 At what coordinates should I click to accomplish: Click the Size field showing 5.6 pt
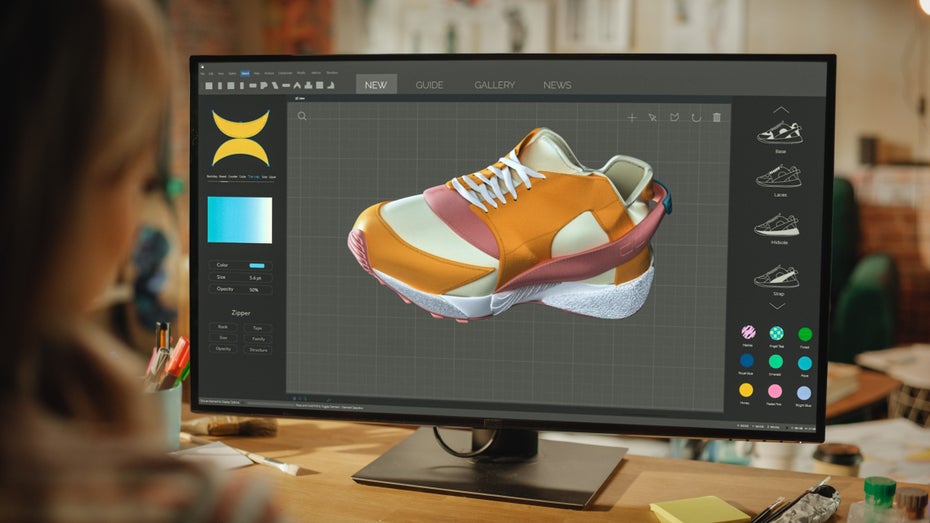(240, 277)
